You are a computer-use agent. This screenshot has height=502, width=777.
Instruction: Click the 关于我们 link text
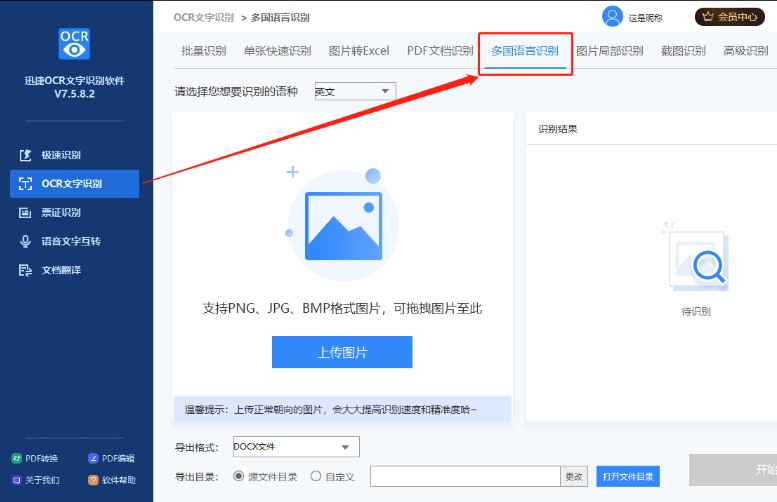click(x=42, y=480)
